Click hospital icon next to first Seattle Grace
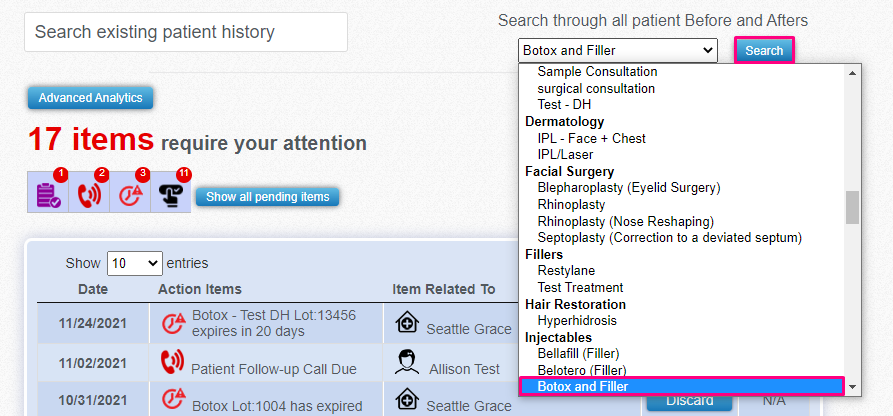893x416 pixels. [407, 323]
